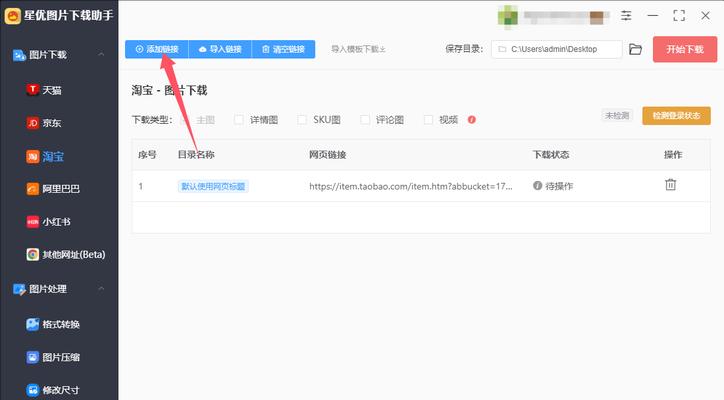The height and width of the screenshot is (400, 724).
Task: Click 检测登录状态 check login button
Action: click(x=676, y=115)
